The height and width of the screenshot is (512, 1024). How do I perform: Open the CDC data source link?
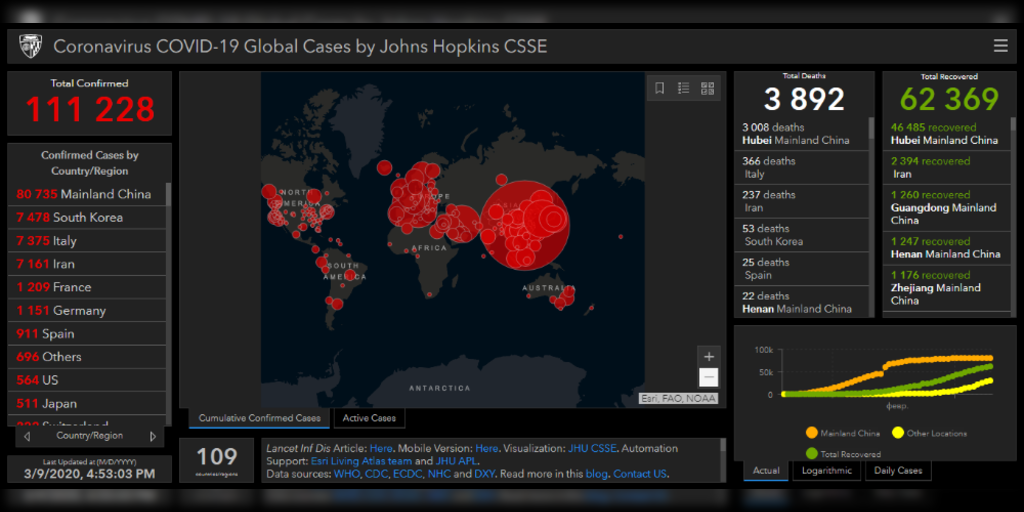point(375,473)
